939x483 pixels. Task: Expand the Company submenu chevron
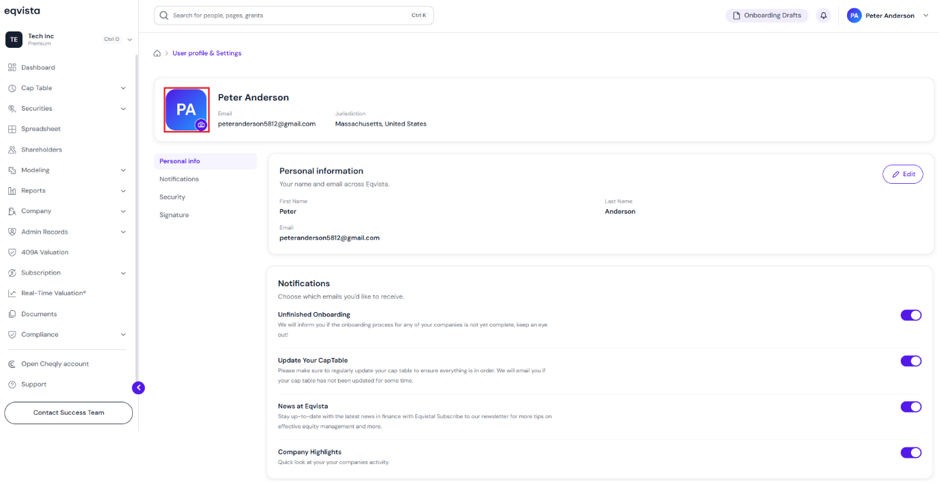point(123,211)
